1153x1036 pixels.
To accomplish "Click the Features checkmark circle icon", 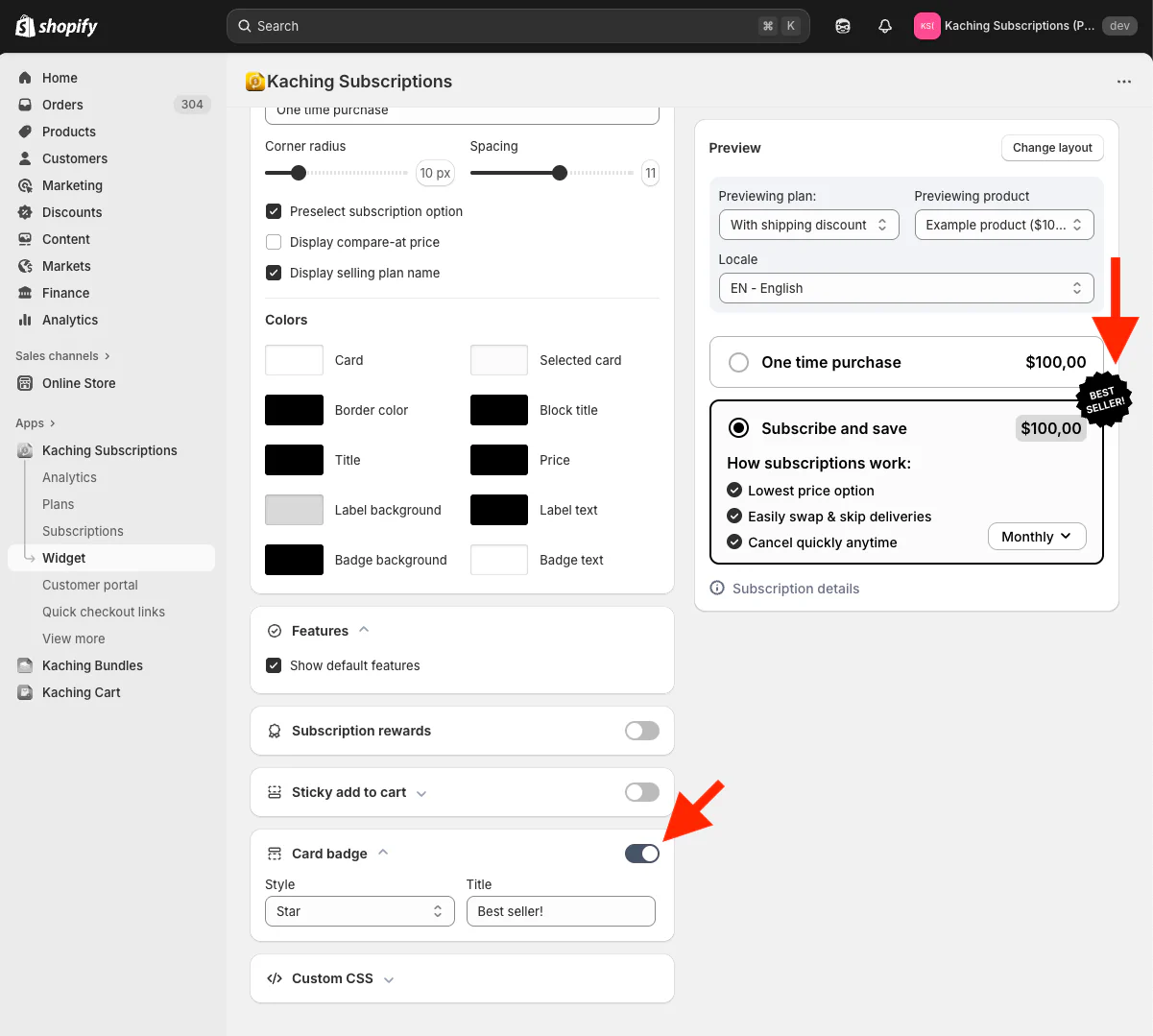I will 275,631.
